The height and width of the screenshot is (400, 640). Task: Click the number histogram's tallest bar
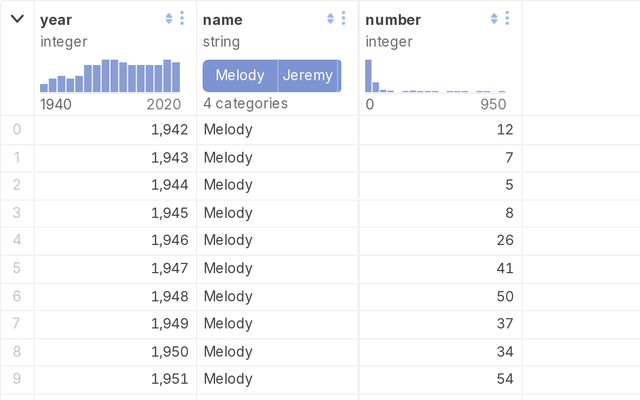(x=368, y=76)
